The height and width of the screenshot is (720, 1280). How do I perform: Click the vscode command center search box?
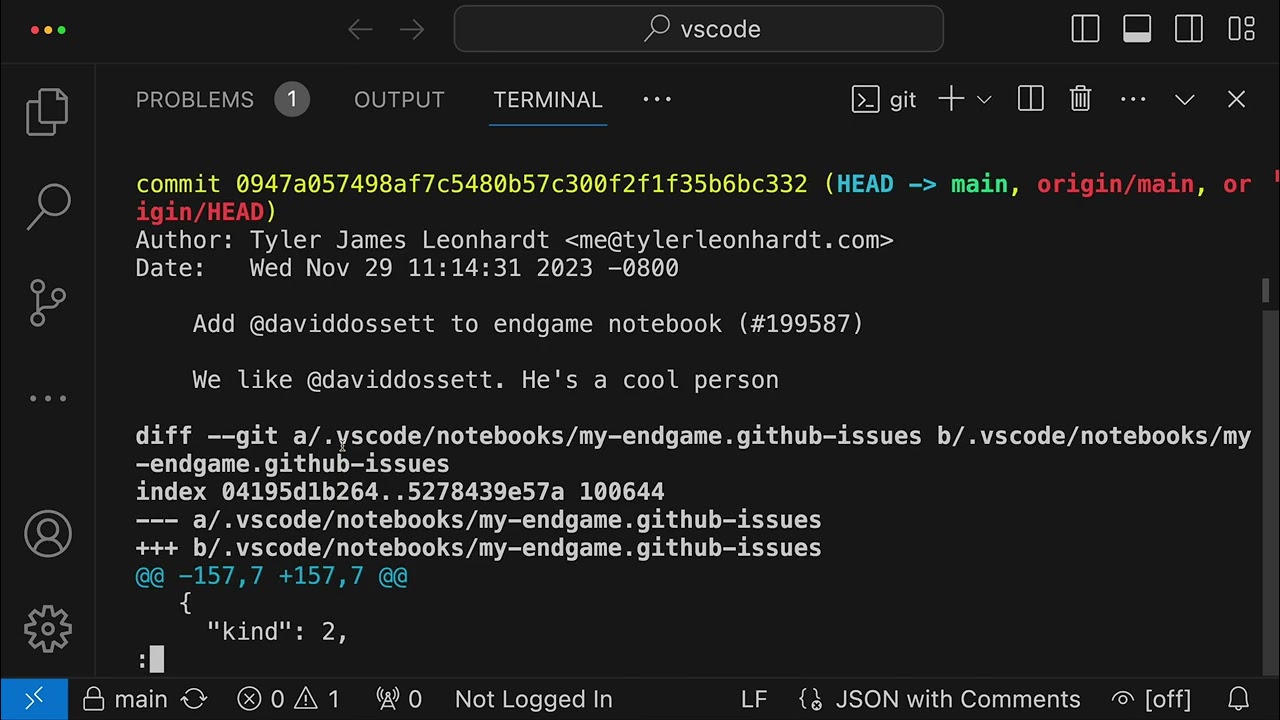pyautogui.click(x=699, y=29)
